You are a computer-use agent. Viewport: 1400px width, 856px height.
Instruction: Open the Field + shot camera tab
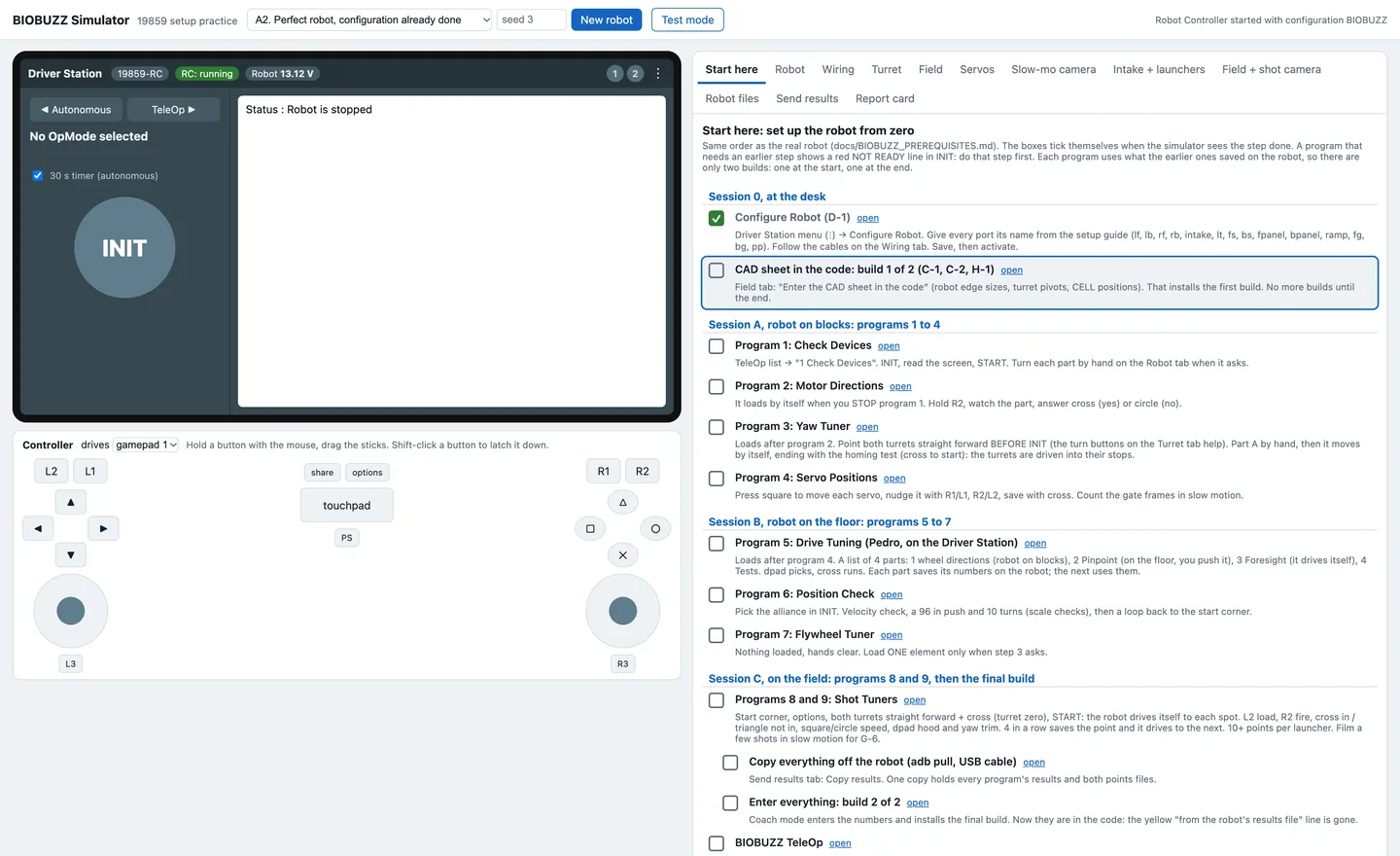pos(1272,70)
